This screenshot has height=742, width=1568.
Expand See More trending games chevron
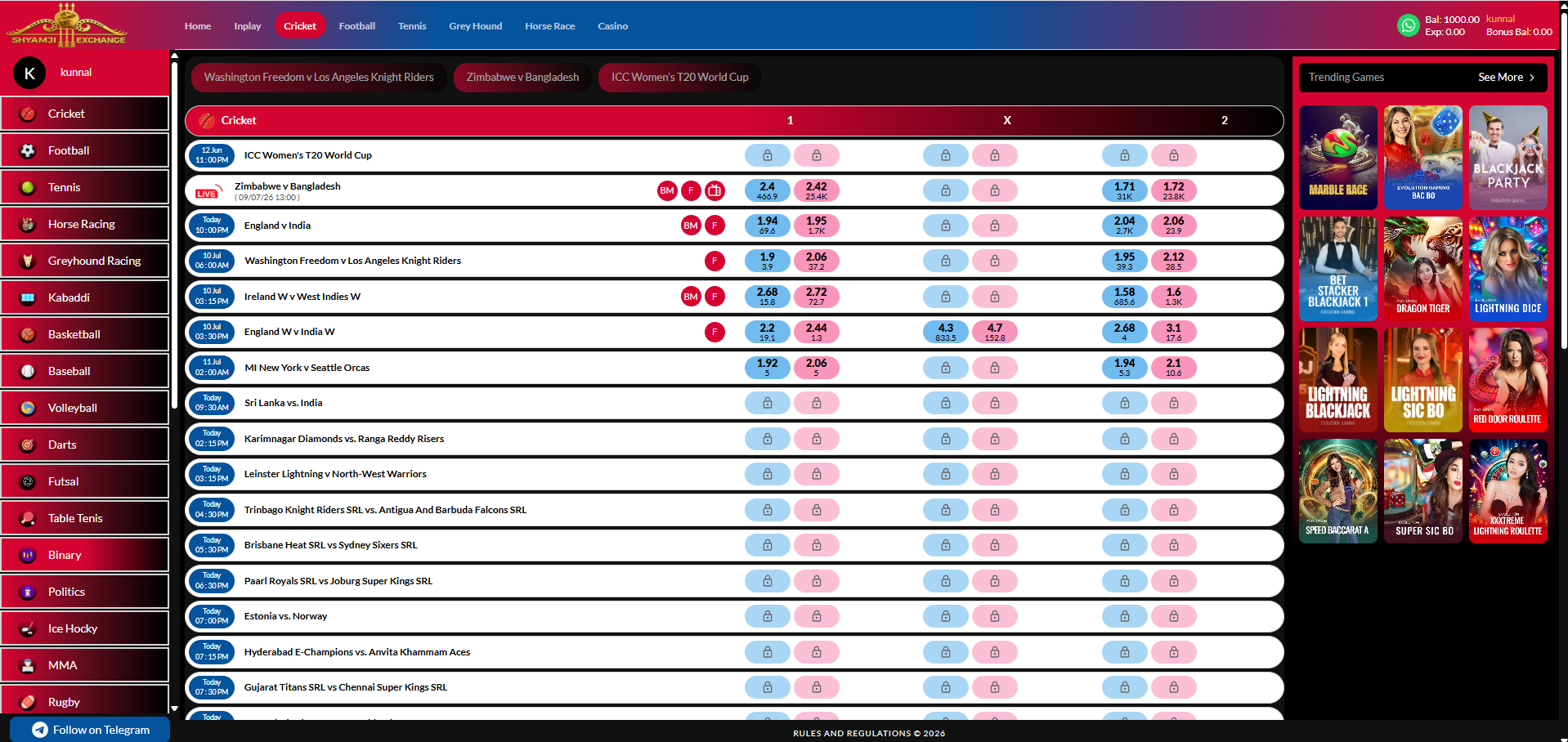point(1532,78)
